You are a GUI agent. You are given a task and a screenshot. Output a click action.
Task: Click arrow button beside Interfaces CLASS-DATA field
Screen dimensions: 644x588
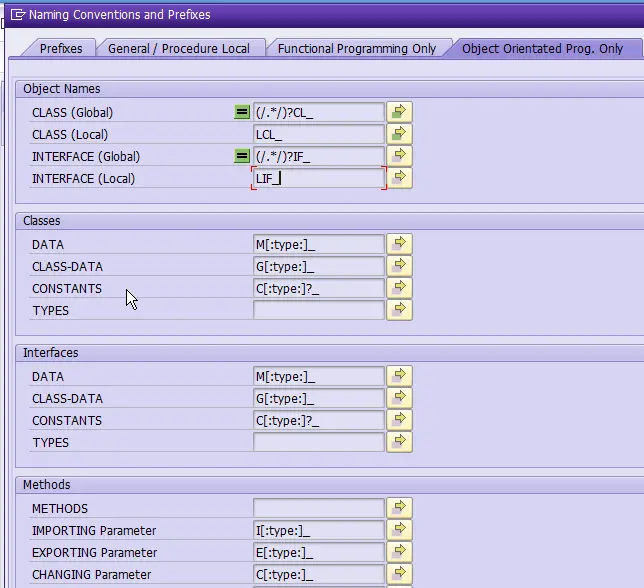(399, 398)
